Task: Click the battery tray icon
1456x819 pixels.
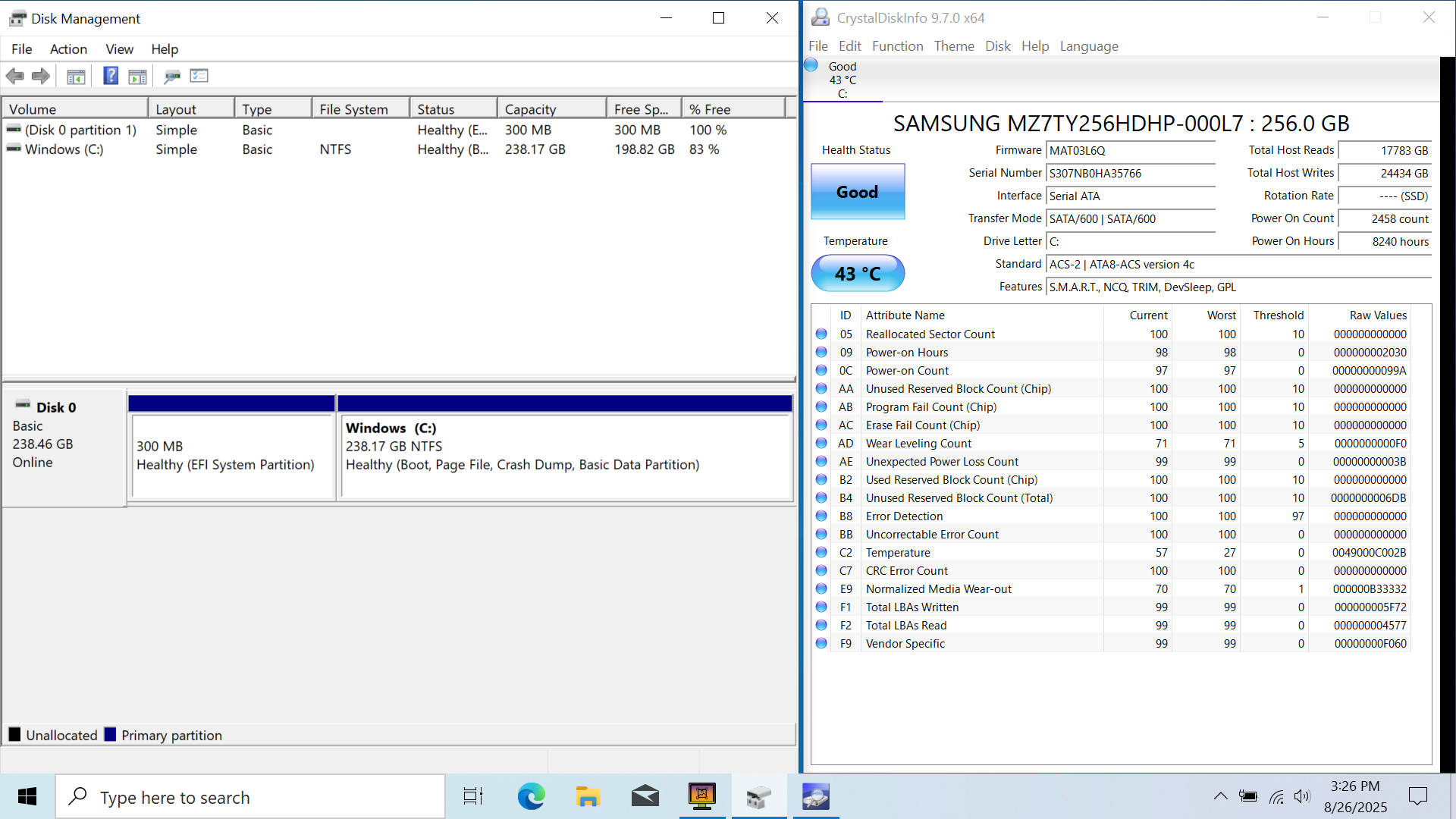Action: [x=1247, y=796]
